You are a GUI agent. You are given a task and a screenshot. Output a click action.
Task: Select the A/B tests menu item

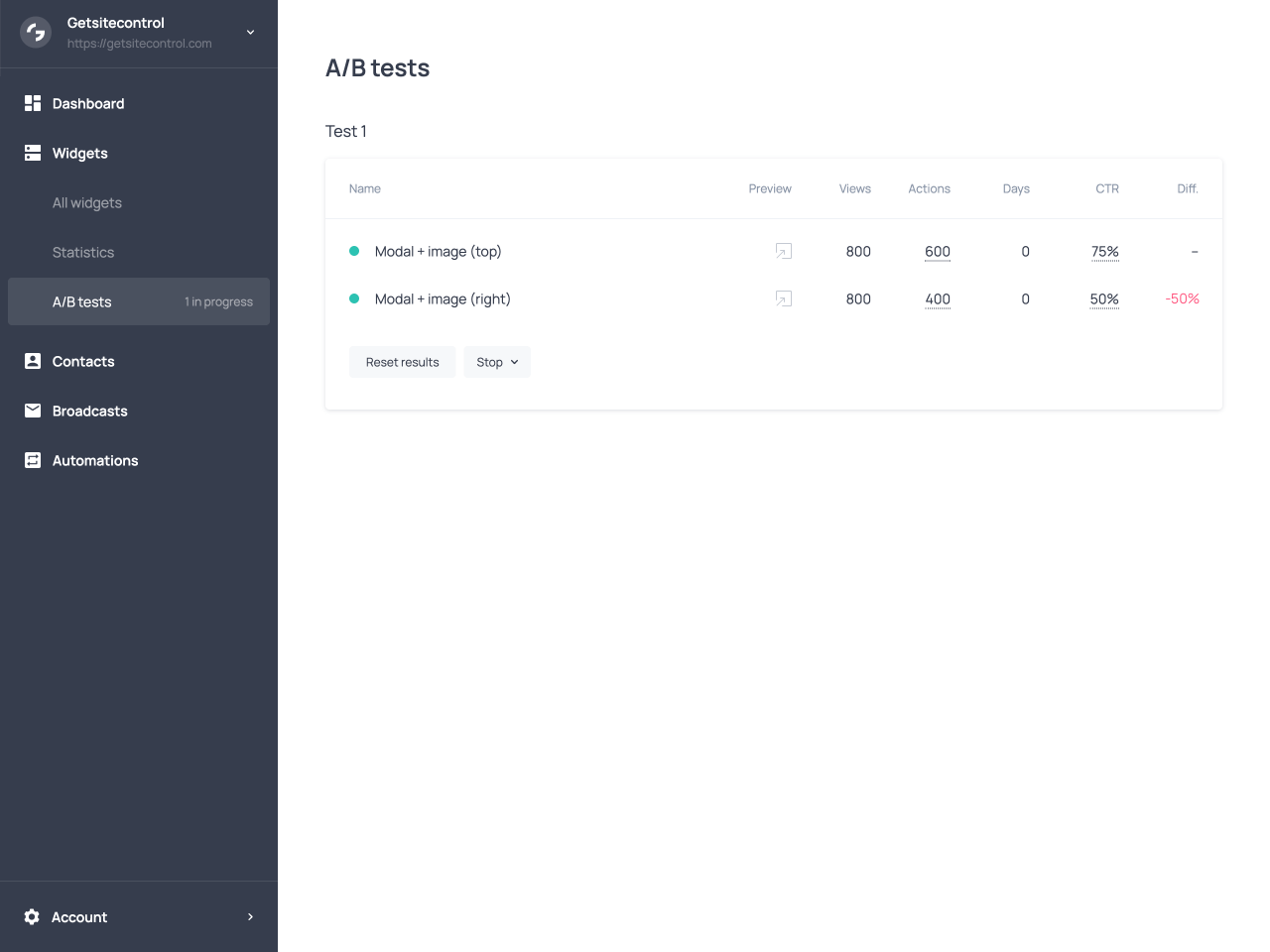point(81,301)
